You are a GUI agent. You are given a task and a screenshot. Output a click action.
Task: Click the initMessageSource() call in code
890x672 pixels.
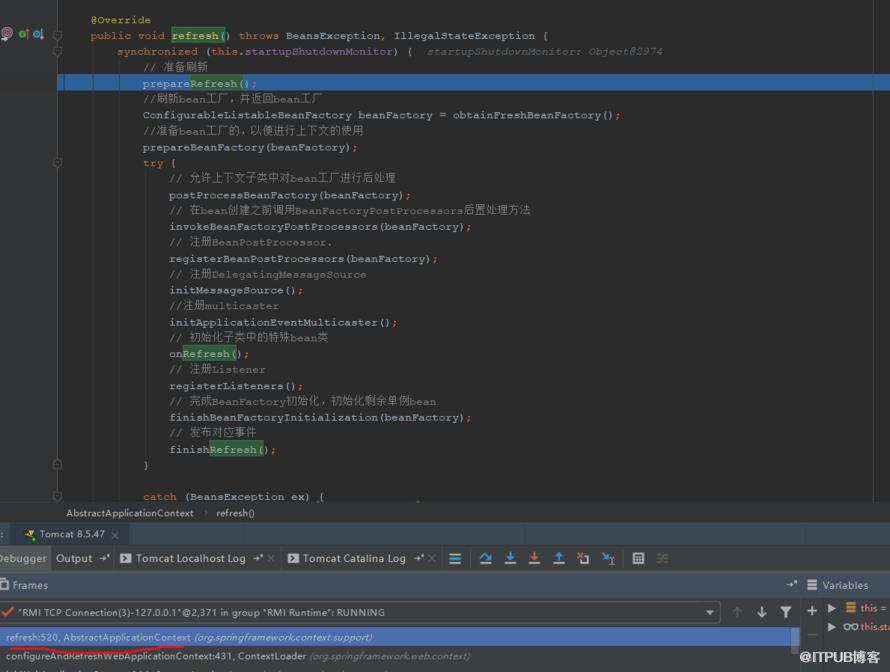coord(236,290)
